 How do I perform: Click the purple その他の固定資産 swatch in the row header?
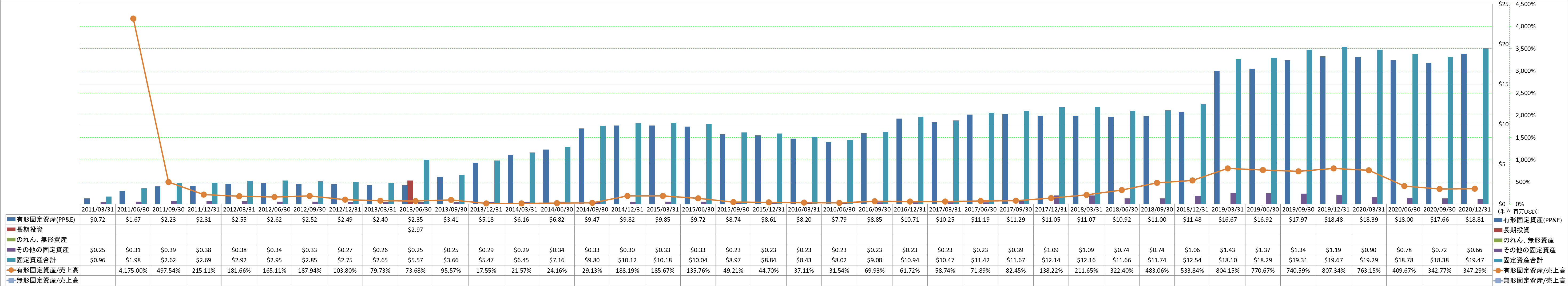coord(11,250)
